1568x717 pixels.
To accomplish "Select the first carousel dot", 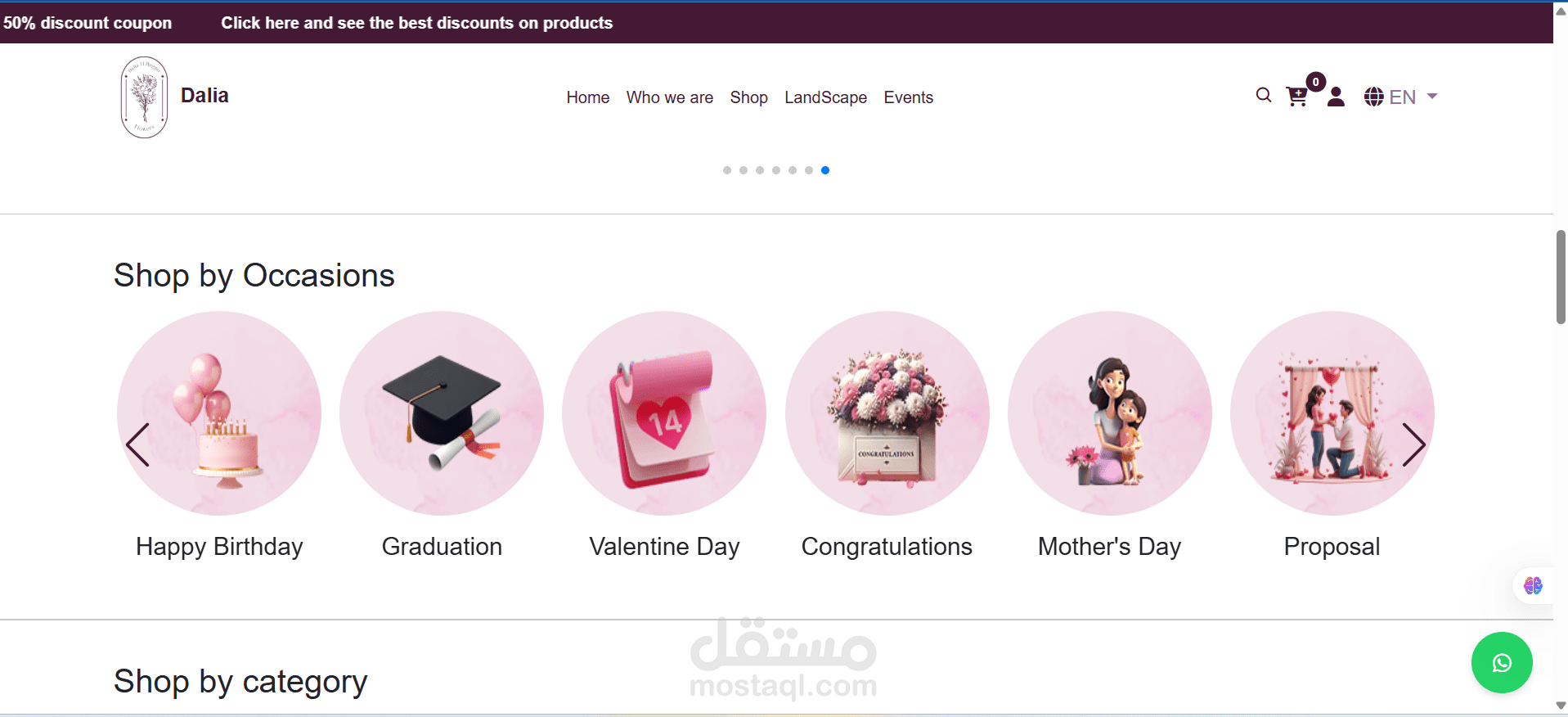I will click(x=727, y=170).
